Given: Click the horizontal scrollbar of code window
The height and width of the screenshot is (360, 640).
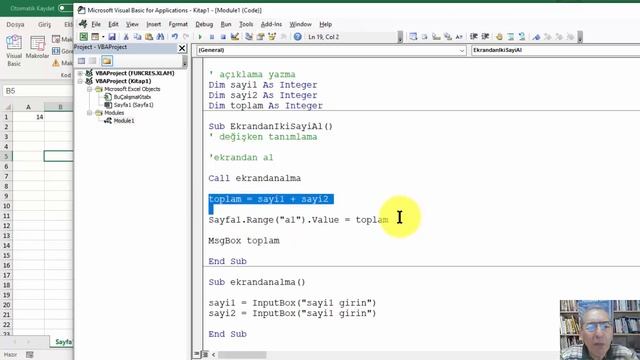Looking at the screenshot, I should (242, 355).
